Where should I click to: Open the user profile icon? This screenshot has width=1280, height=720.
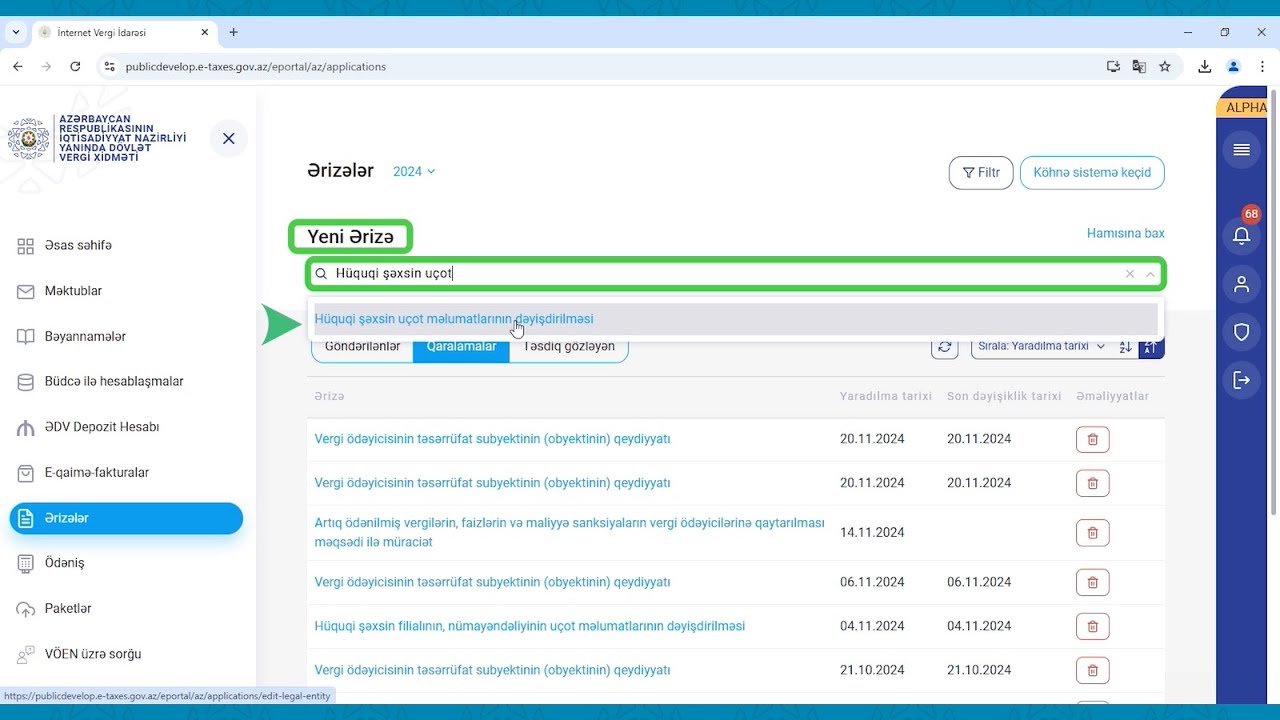[x=1242, y=284]
